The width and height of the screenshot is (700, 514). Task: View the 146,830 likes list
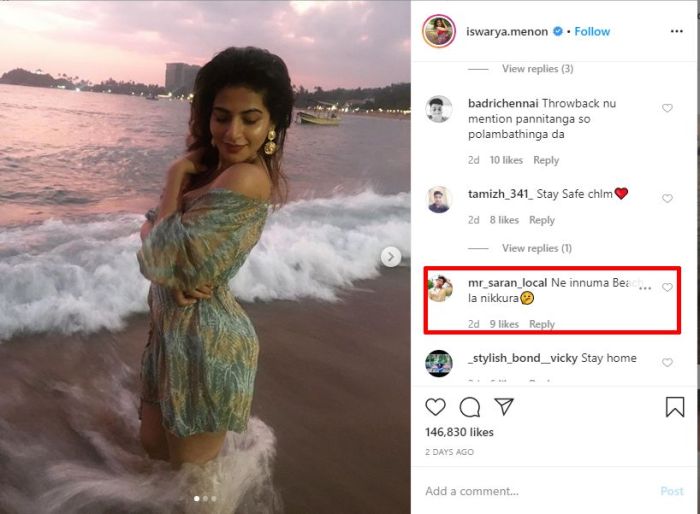460,432
